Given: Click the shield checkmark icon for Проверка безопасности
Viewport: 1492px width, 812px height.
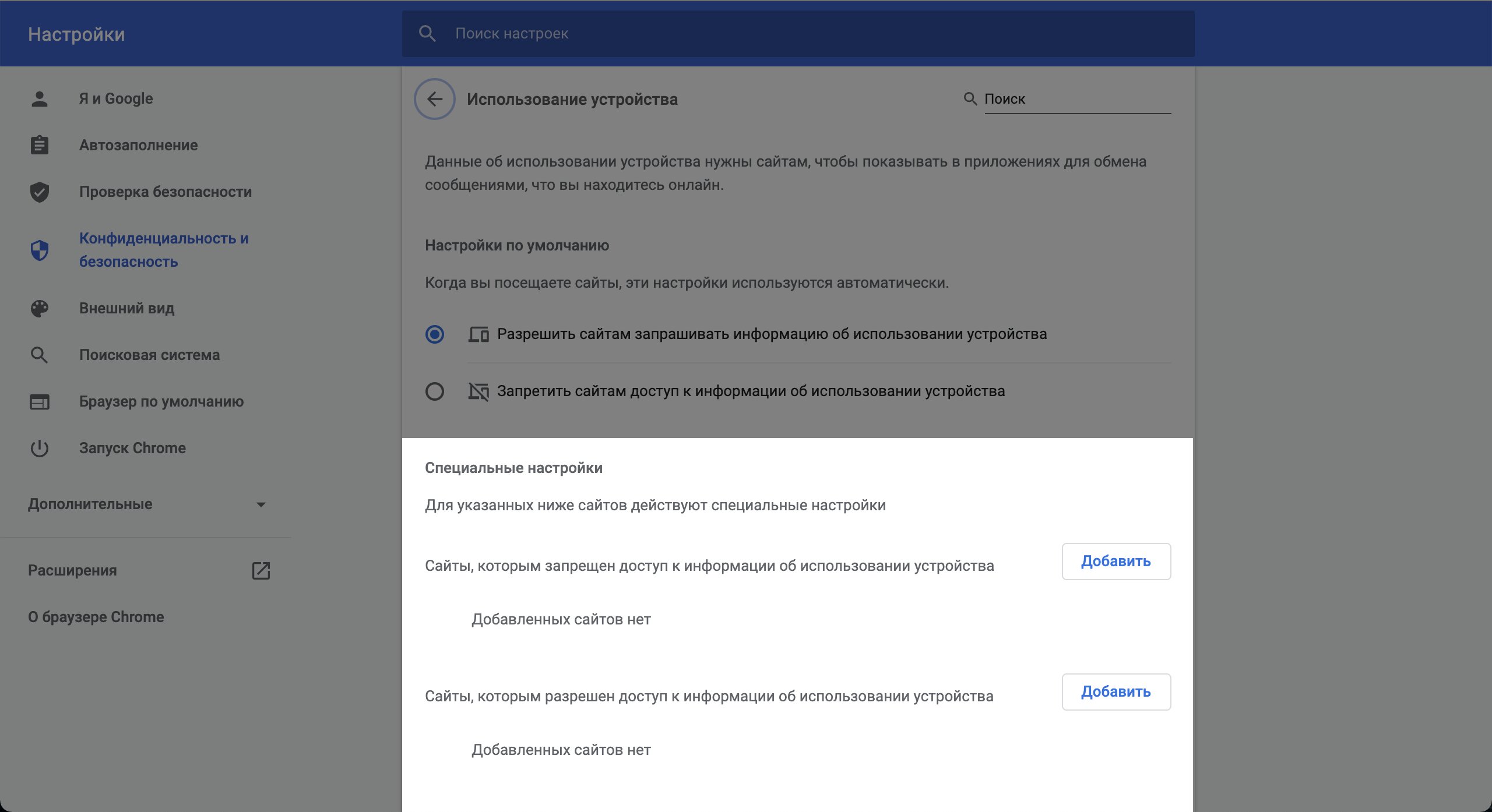Looking at the screenshot, I should pyautogui.click(x=40, y=192).
